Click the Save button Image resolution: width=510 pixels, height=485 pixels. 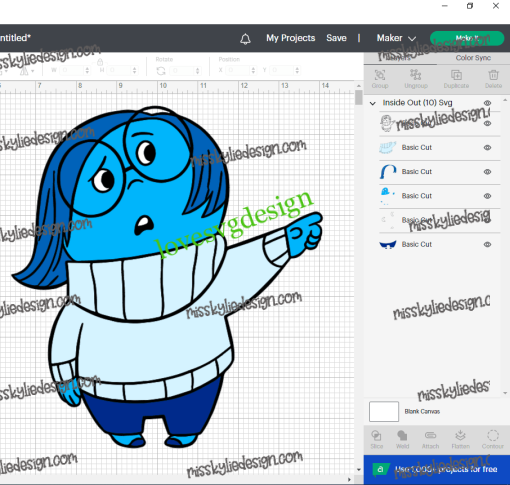pos(336,38)
